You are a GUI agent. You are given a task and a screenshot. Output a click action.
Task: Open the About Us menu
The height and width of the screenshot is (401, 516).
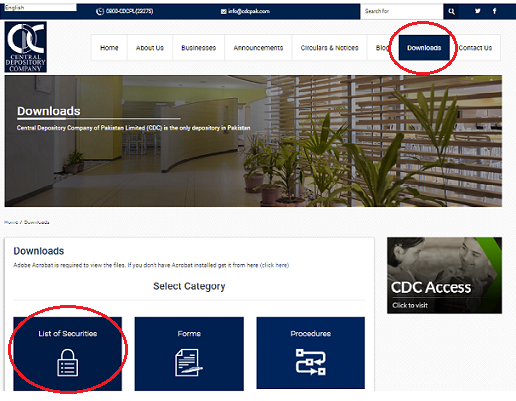tap(150, 48)
